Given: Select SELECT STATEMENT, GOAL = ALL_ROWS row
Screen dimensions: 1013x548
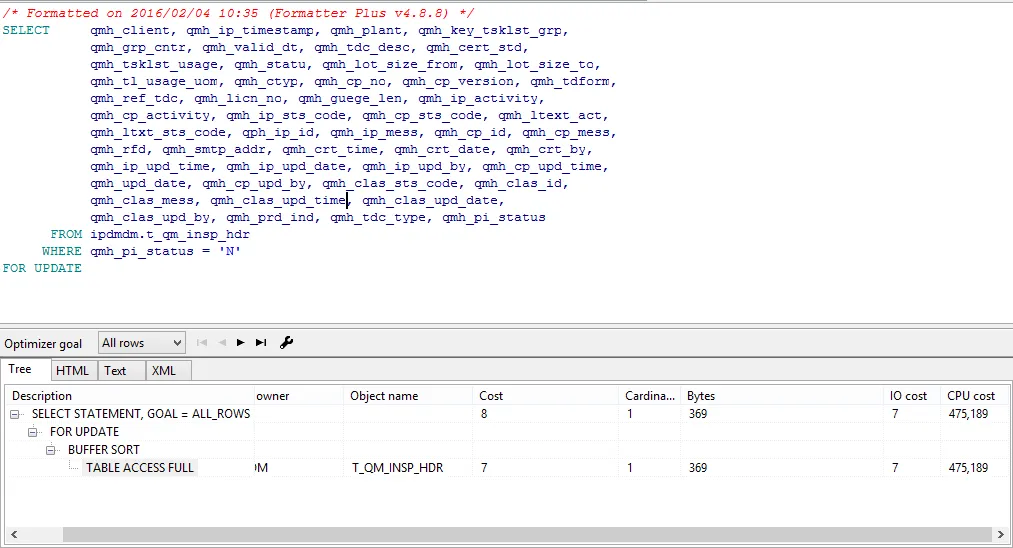Looking at the screenshot, I should (141, 414).
